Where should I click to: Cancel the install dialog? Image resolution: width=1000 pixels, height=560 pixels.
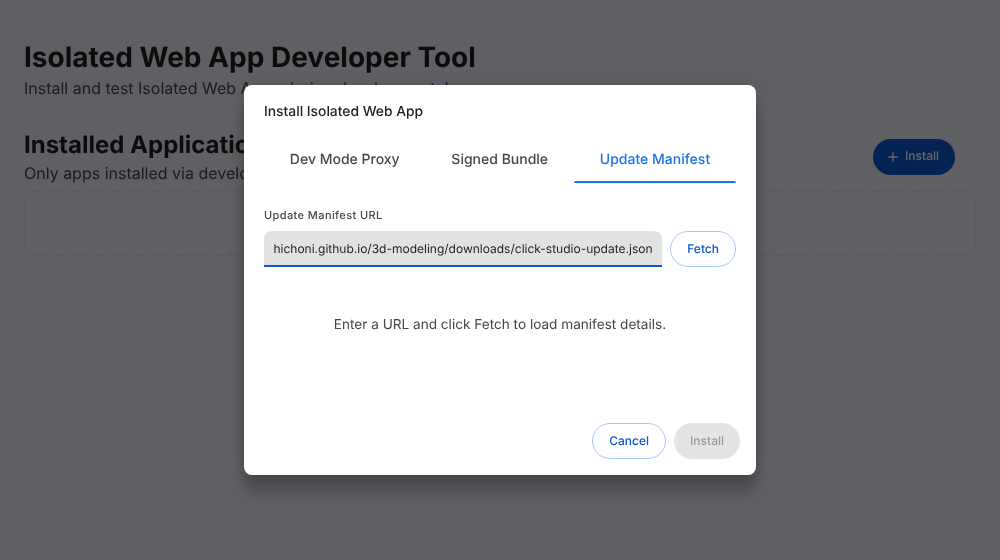click(629, 441)
